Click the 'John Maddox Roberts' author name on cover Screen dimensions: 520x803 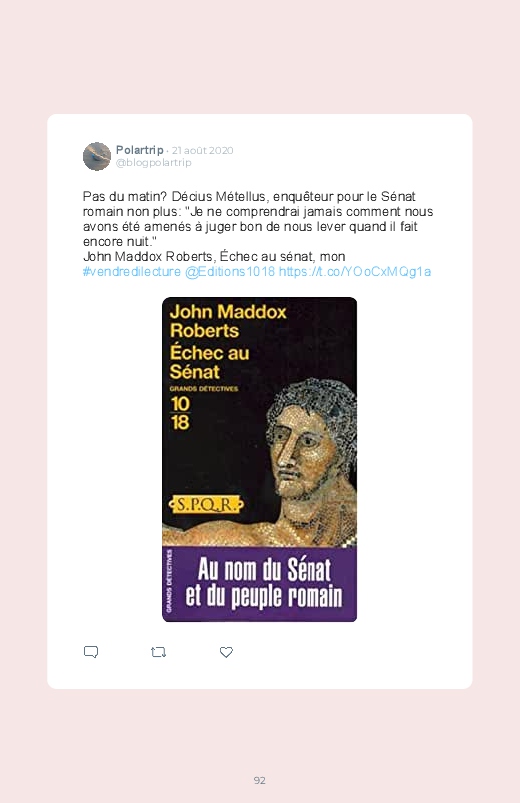point(228,321)
